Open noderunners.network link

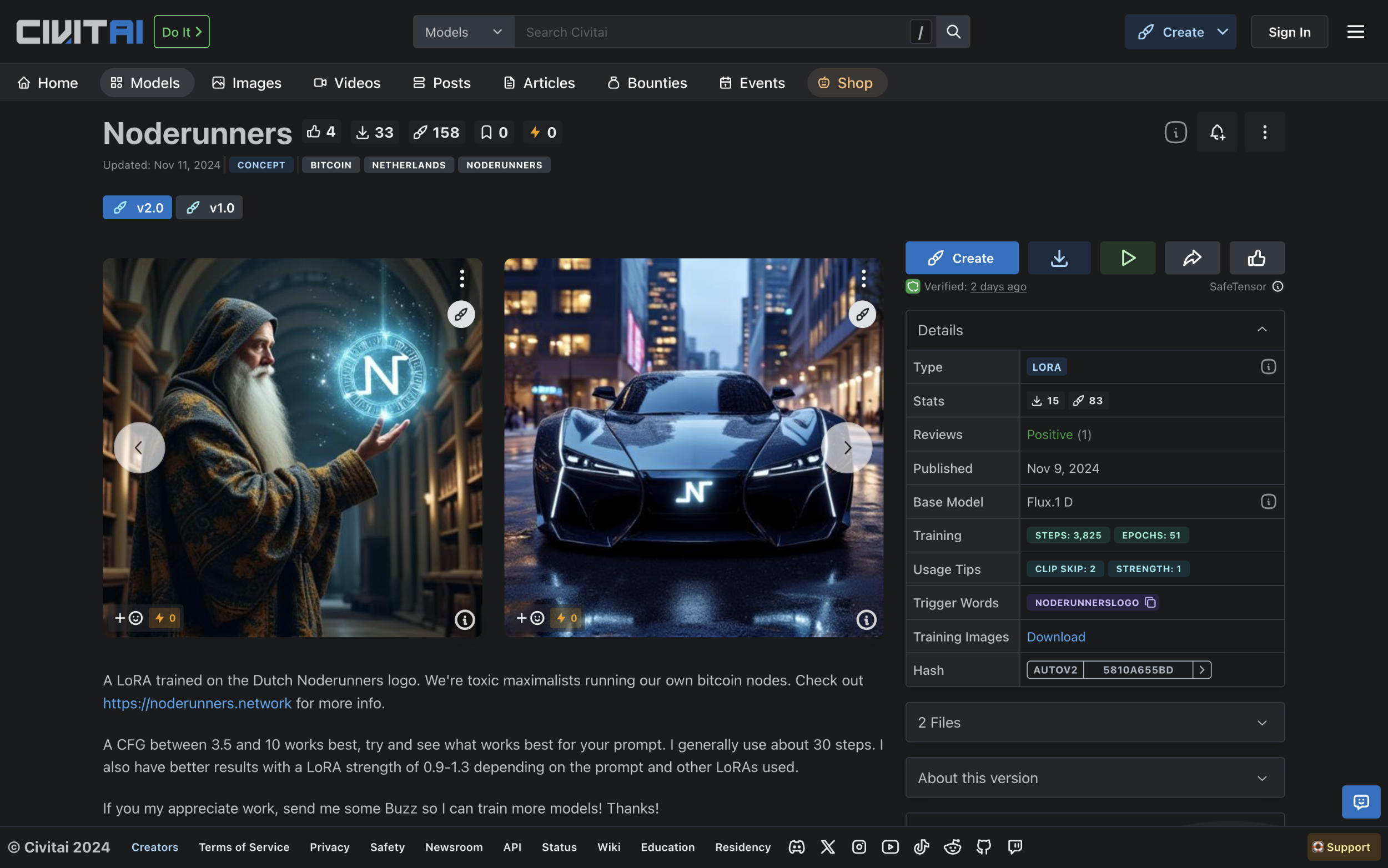point(197,703)
